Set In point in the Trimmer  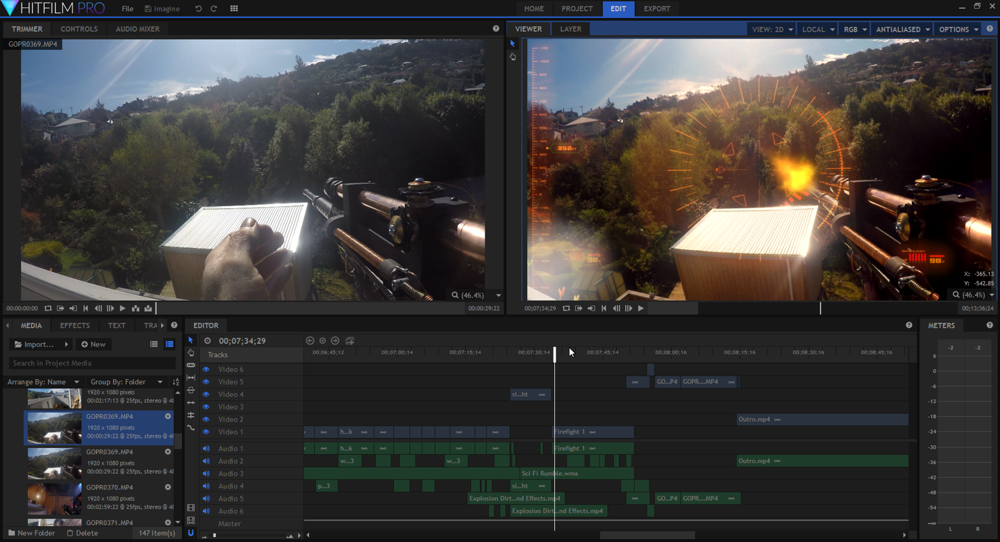pos(61,309)
